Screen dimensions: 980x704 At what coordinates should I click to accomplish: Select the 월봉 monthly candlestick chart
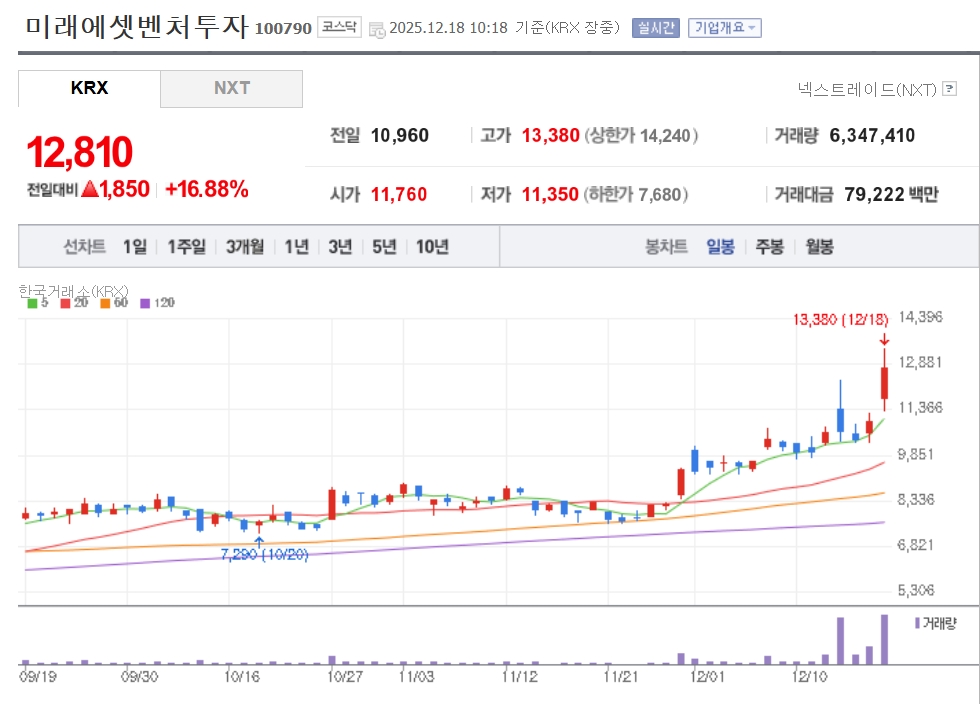click(819, 247)
